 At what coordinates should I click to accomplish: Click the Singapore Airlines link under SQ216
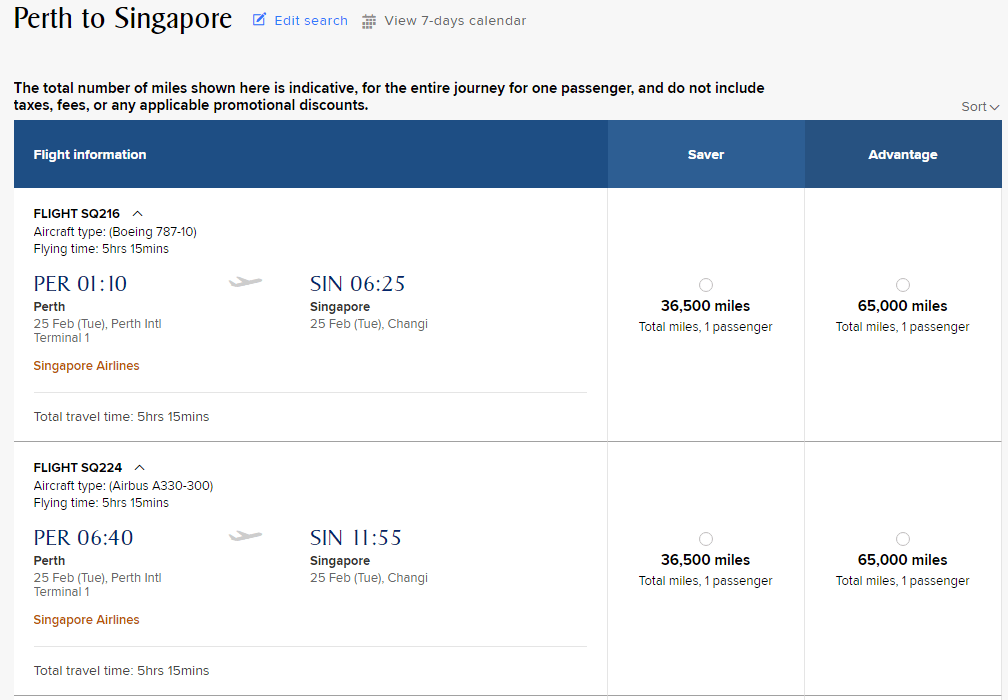click(x=87, y=366)
